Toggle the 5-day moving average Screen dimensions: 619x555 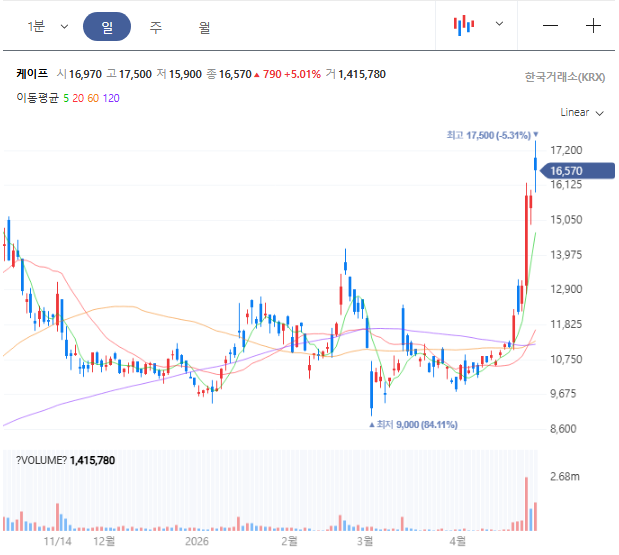coord(66,98)
